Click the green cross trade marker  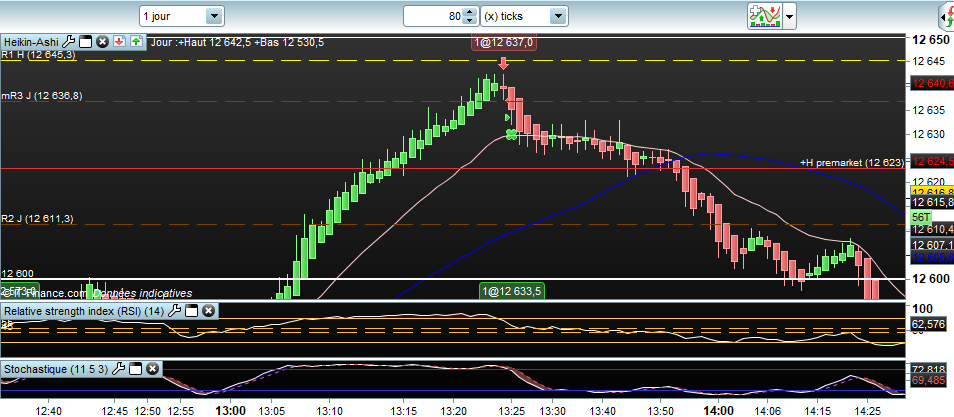tap(511, 134)
